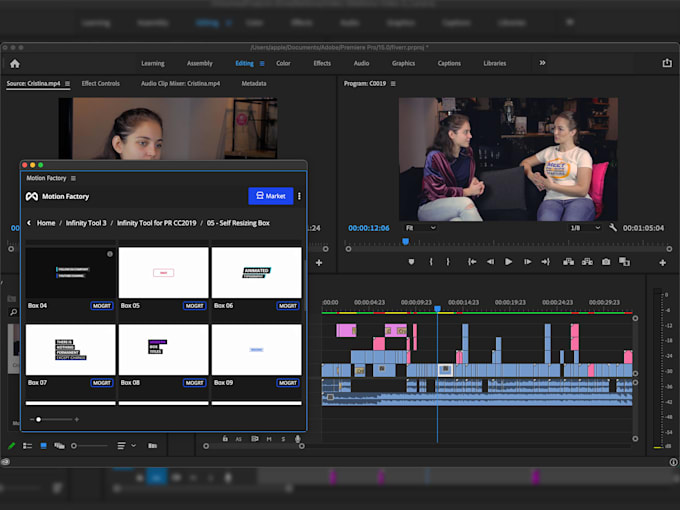Switch to Graphics workspace
This screenshot has width=680, height=510.
pyautogui.click(x=403, y=63)
